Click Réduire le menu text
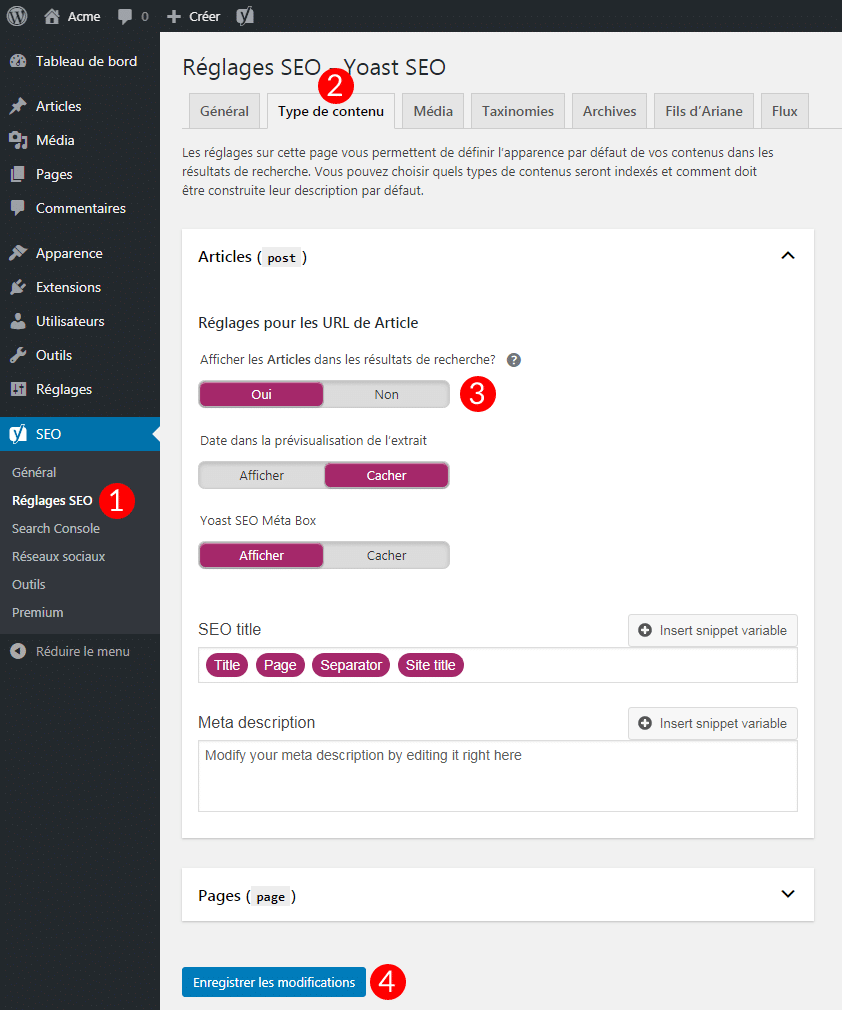842x1010 pixels. tap(82, 651)
